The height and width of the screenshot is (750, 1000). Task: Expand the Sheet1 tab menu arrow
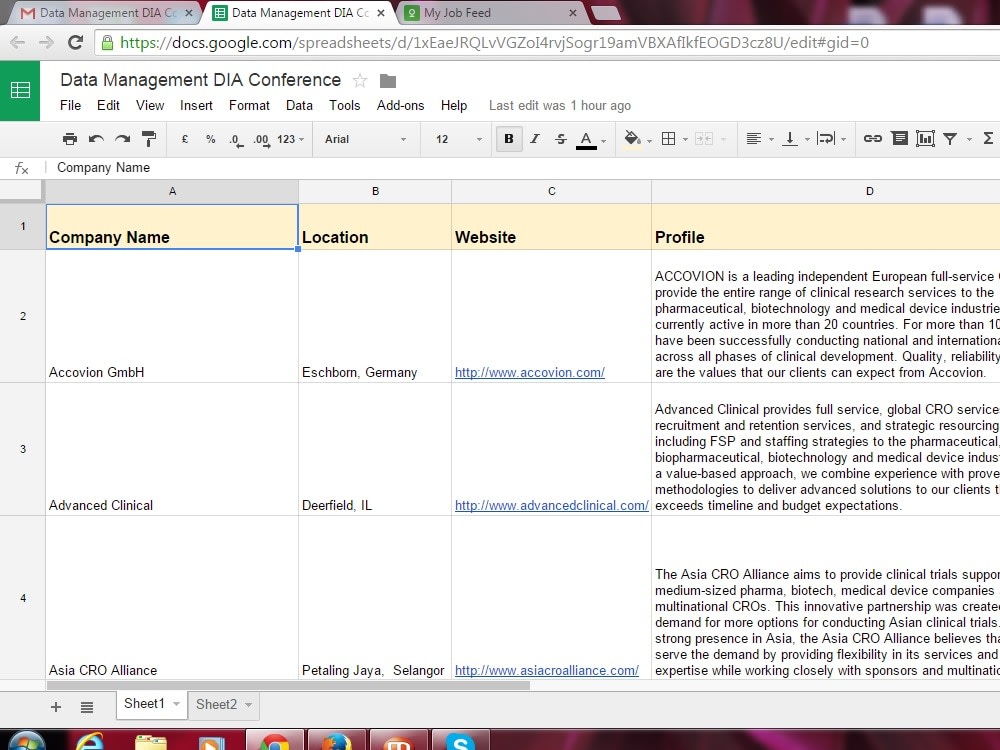[x=177, y=704]
